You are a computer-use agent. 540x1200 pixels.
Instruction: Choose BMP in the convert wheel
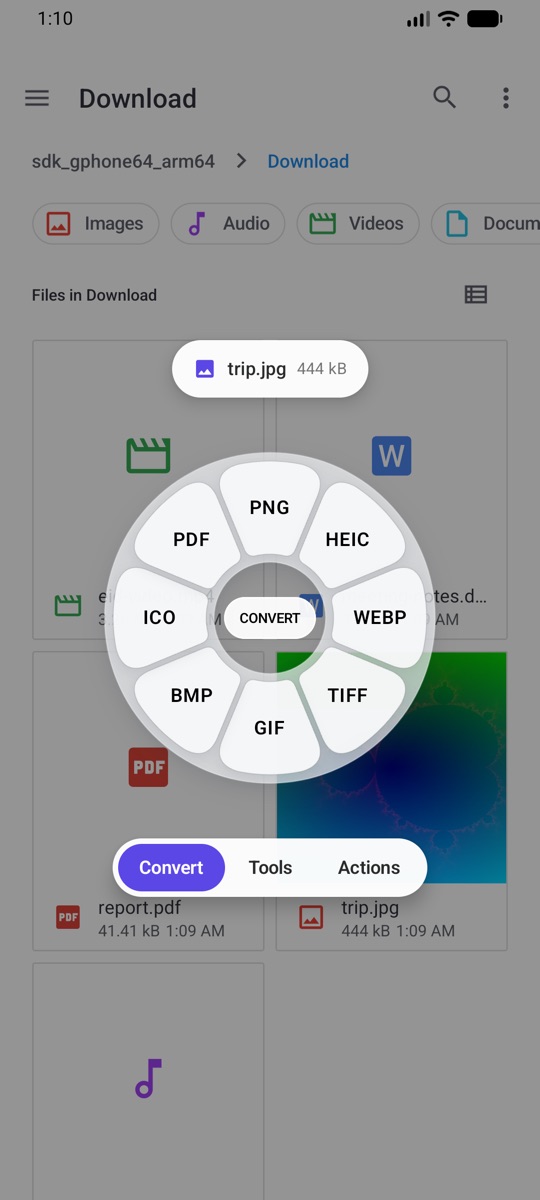coord(191,695)
